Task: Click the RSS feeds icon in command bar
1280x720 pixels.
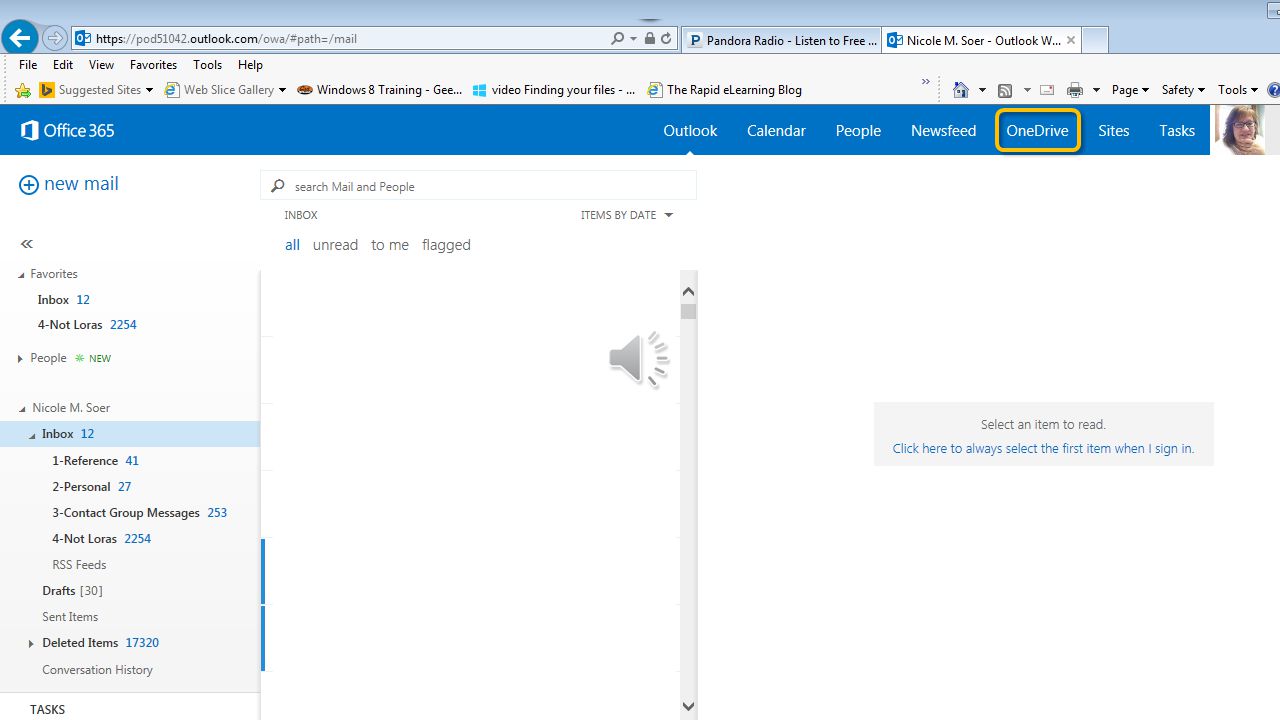Action: point(1005,90)
